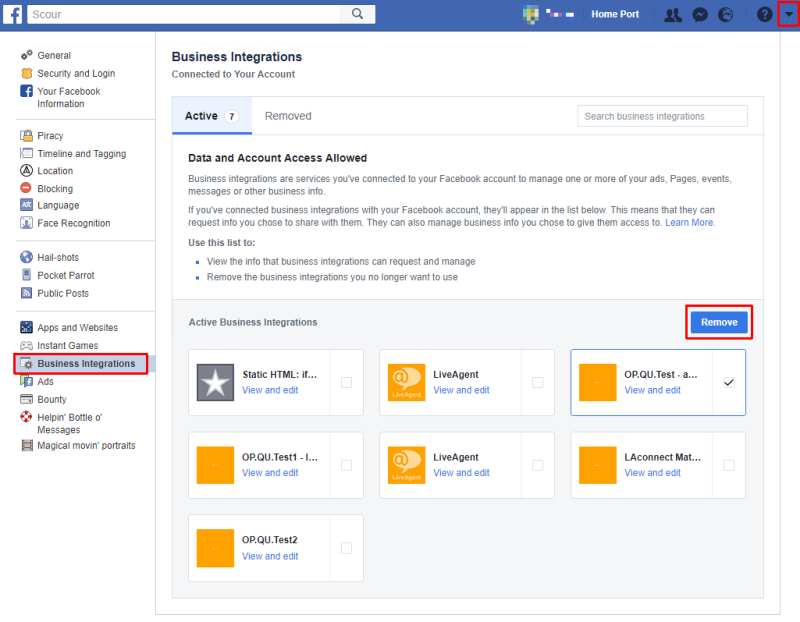The height and width of the screenshot is (622, 800).
Task: Open the Notifications globe icon
Action: coord(727,15)
